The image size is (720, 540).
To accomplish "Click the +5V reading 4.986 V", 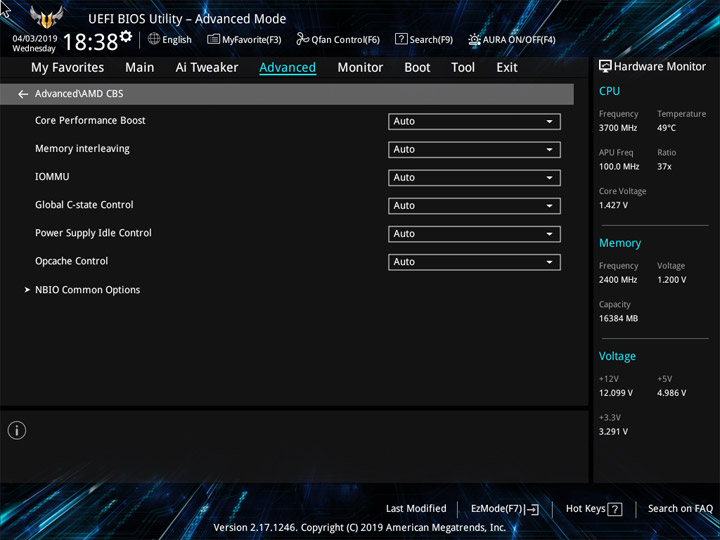I will tap(671, 393).
